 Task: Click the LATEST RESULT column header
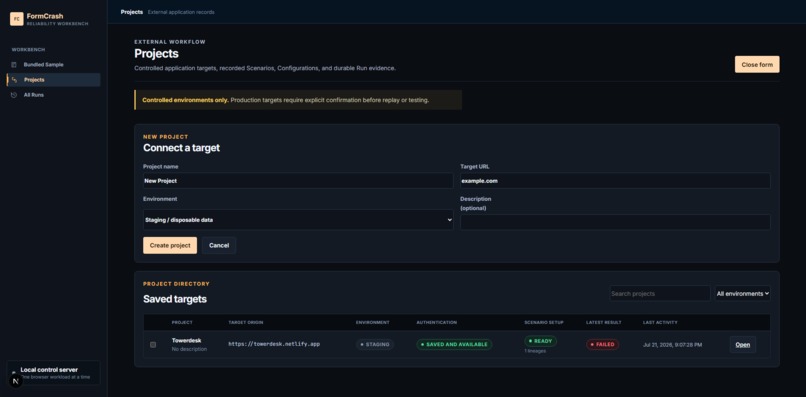[x=603, y=322]
